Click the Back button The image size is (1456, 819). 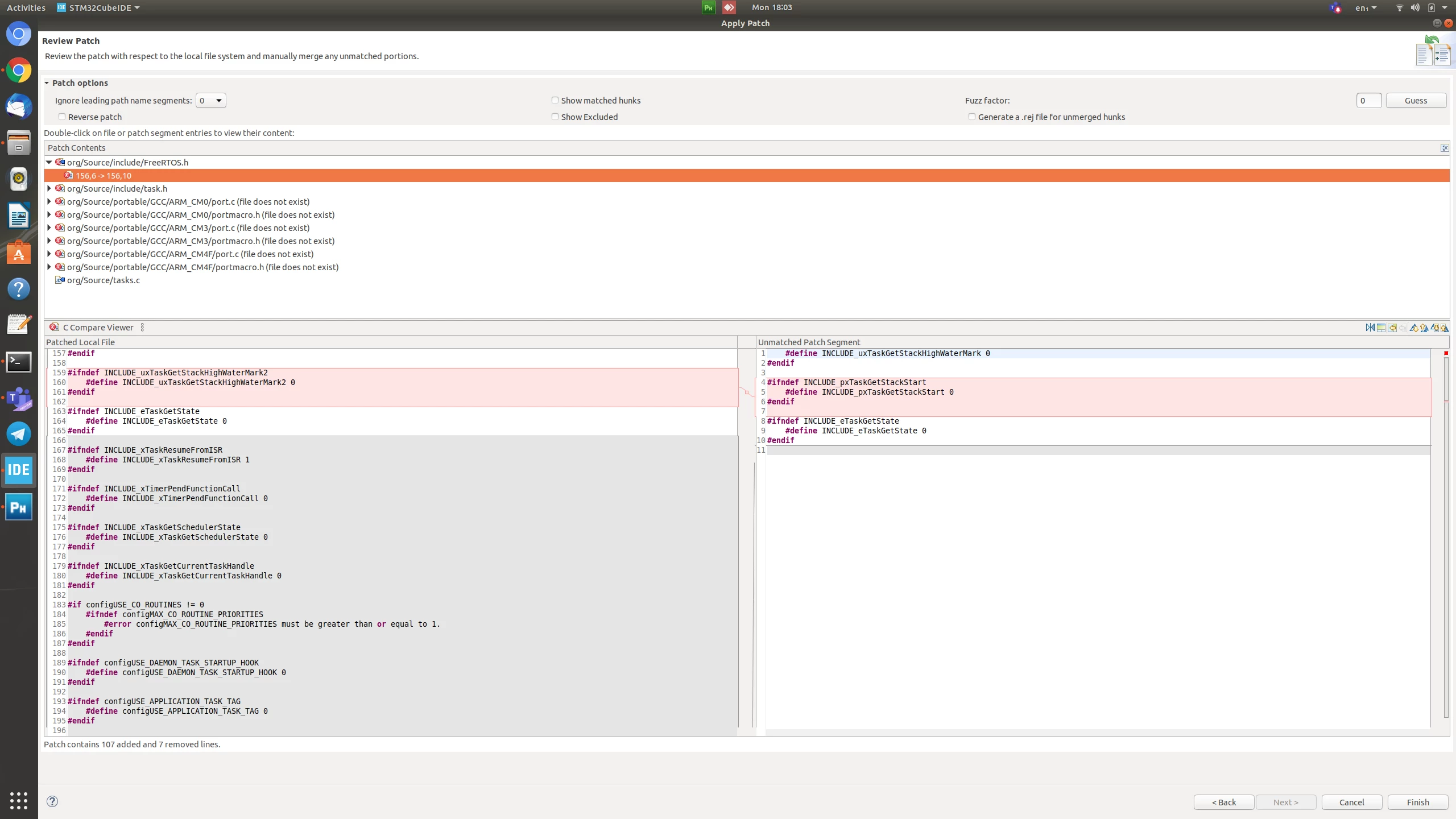pos(1223,802)
